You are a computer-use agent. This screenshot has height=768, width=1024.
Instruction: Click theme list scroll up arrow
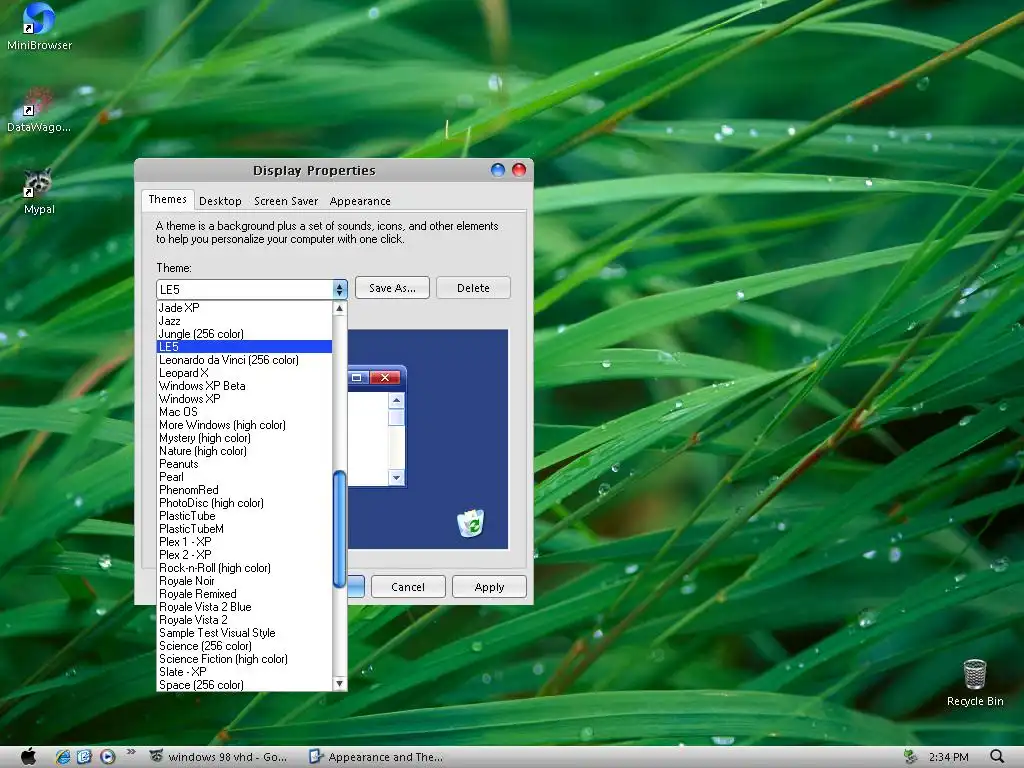click(340, 308)
